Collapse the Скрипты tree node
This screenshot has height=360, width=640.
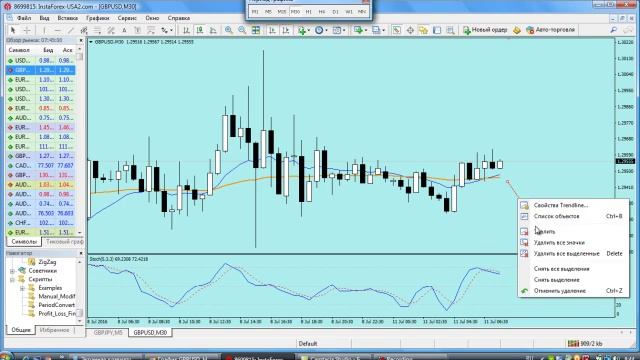click(12, 280)
